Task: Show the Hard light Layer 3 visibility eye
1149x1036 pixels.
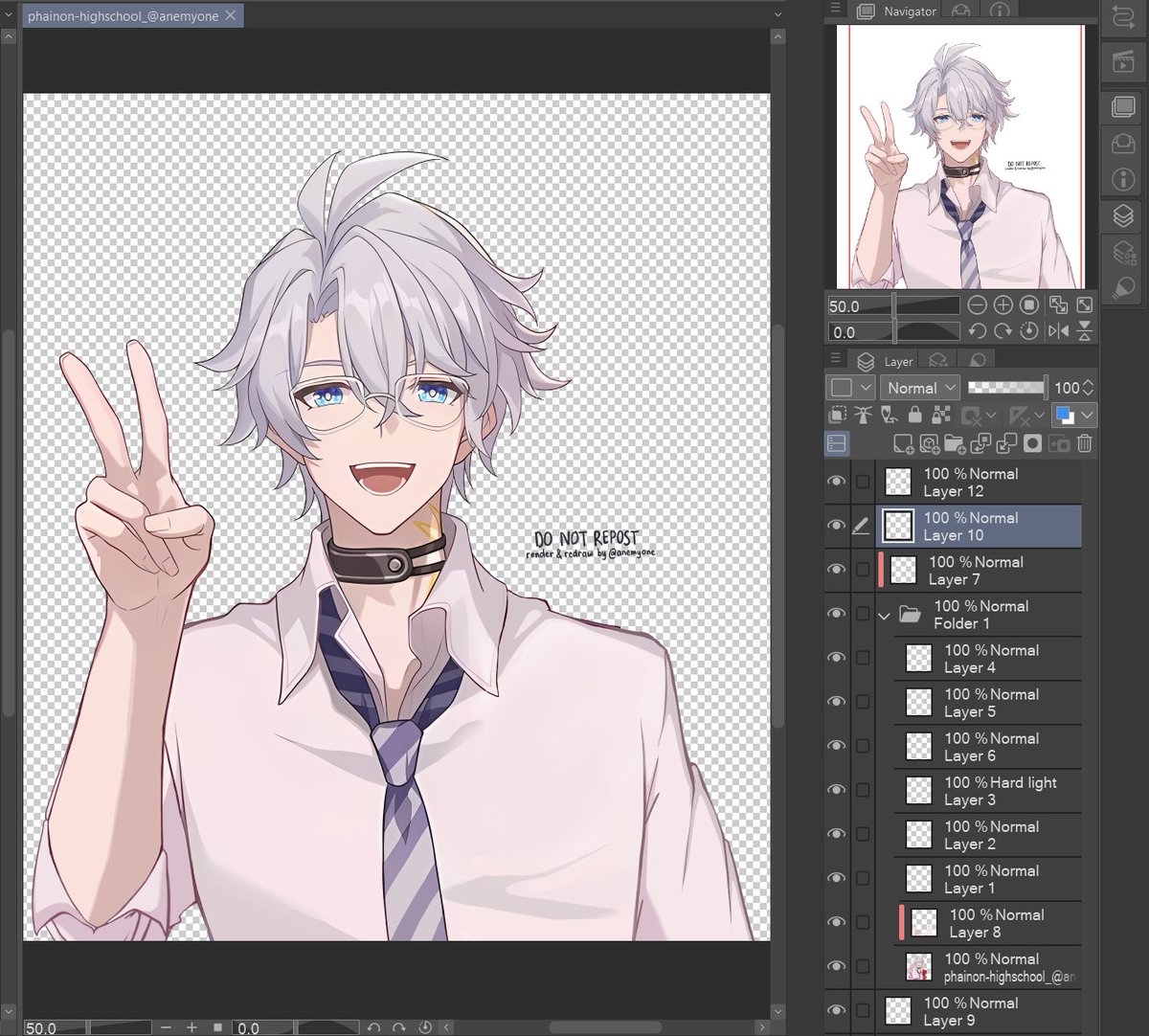Action: point(837,790)
